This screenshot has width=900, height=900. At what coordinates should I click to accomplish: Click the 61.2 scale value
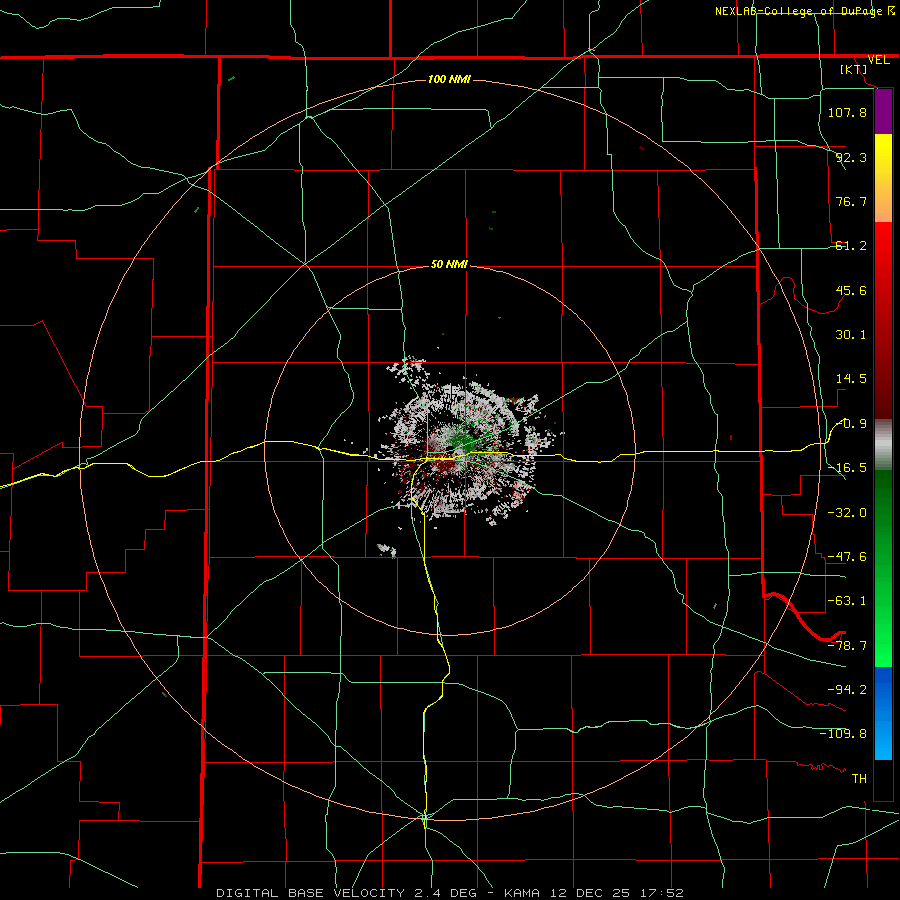click(851, 246)
